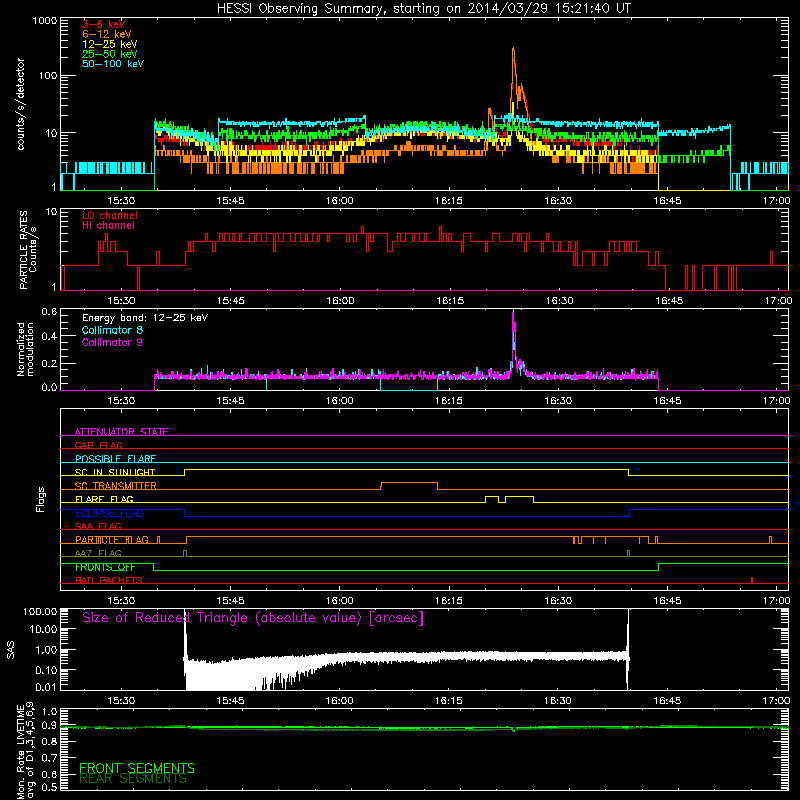Click the red BAD PACKETS tick marker
This screenshot has height=800, width=800.
(x=752, y=580)
